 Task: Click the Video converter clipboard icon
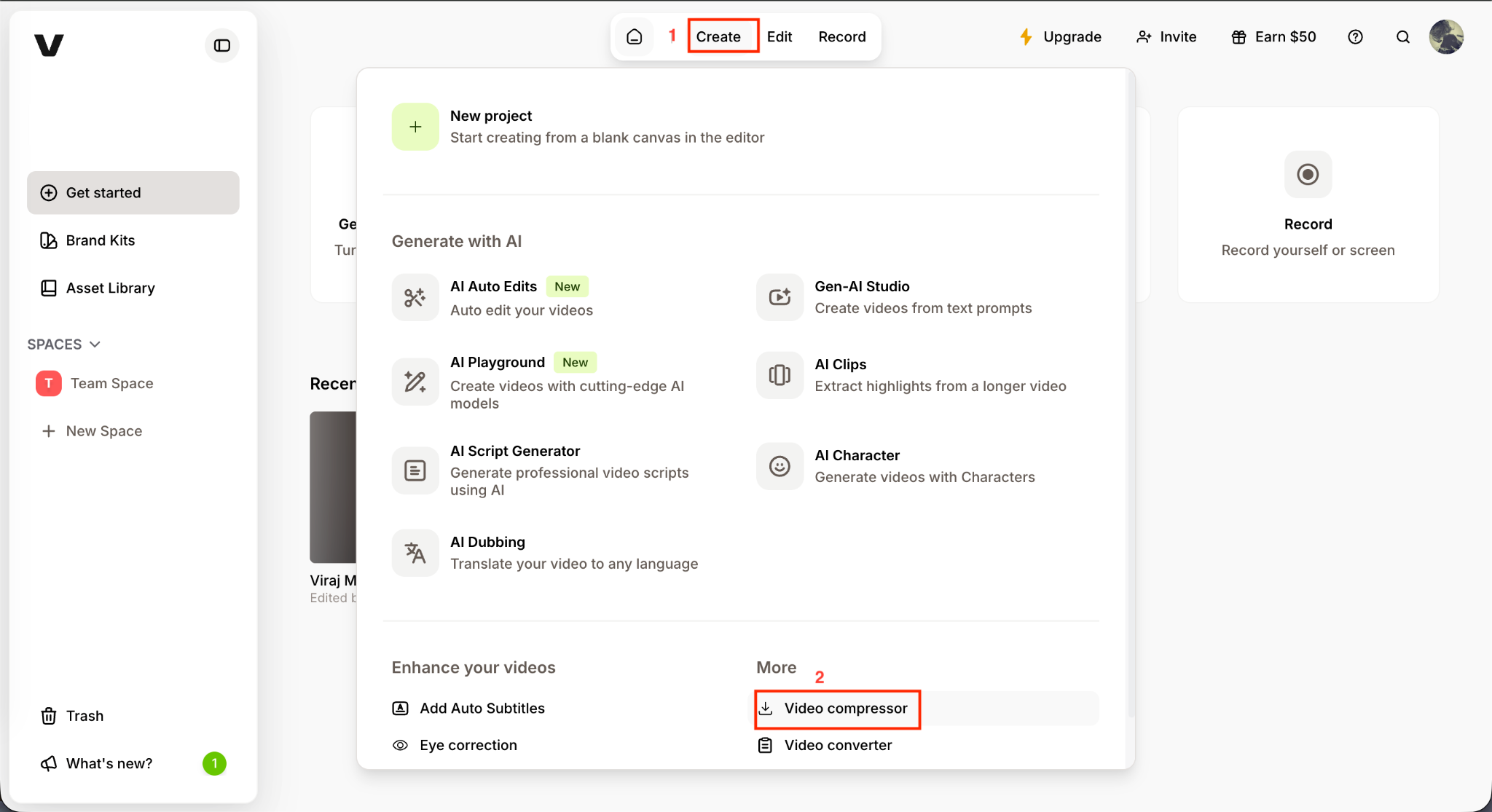(765, 745)
